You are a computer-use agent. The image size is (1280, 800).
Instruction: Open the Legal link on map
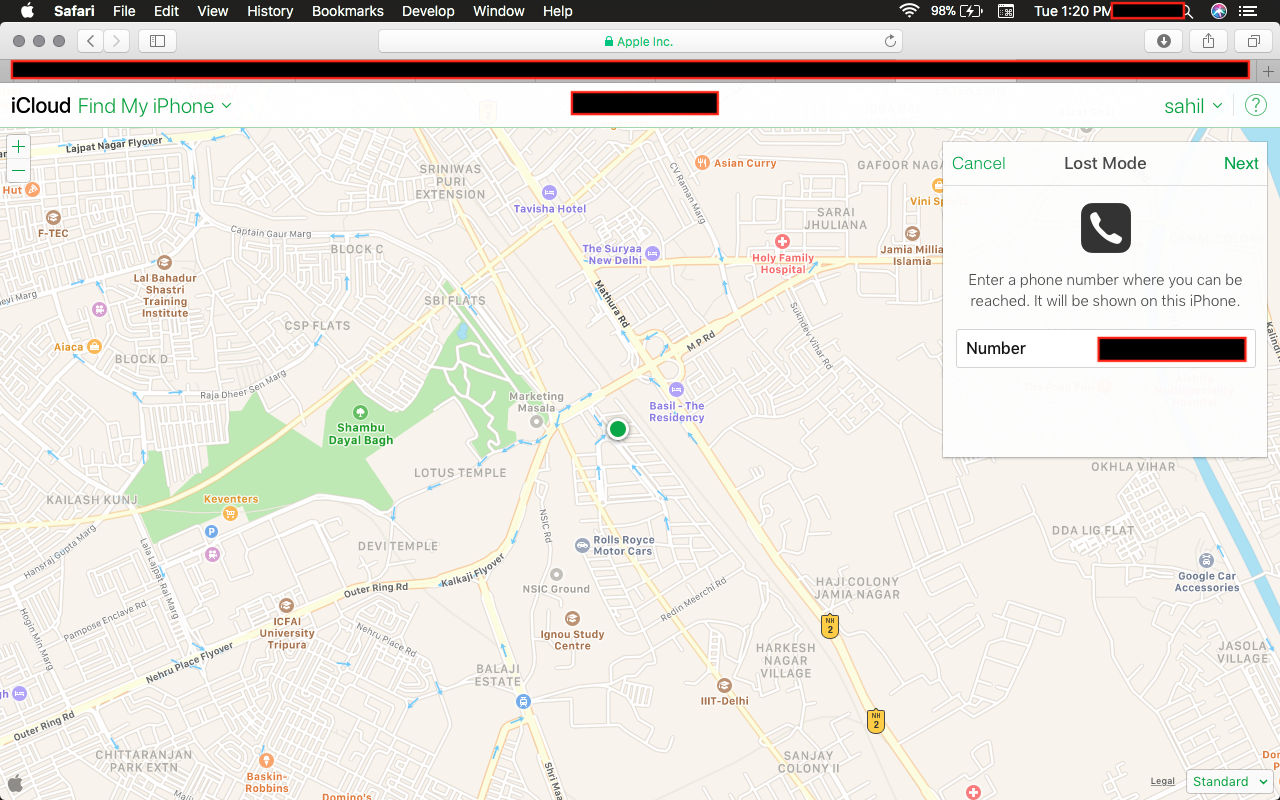[1163, 782]
